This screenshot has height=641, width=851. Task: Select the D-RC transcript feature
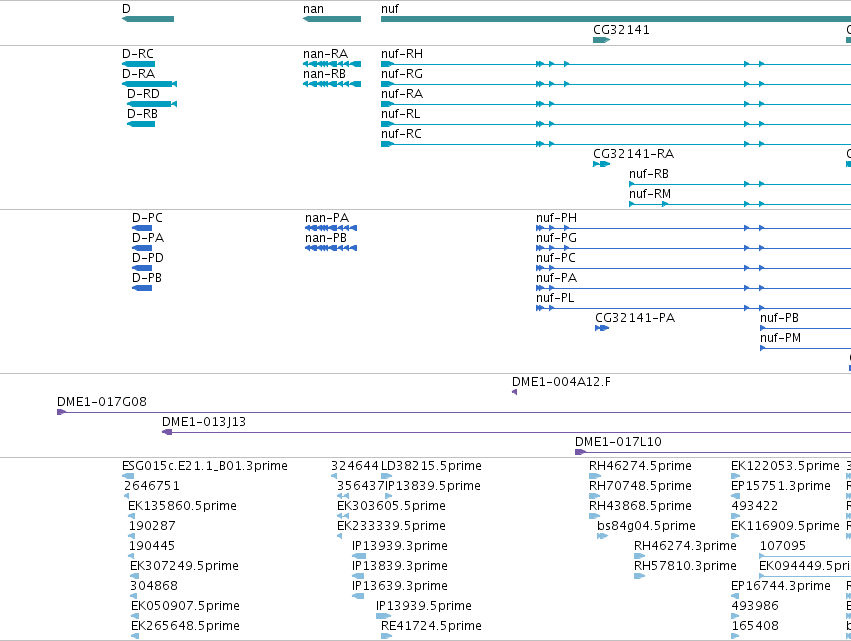pyautogui.click(x=138, y=64)
